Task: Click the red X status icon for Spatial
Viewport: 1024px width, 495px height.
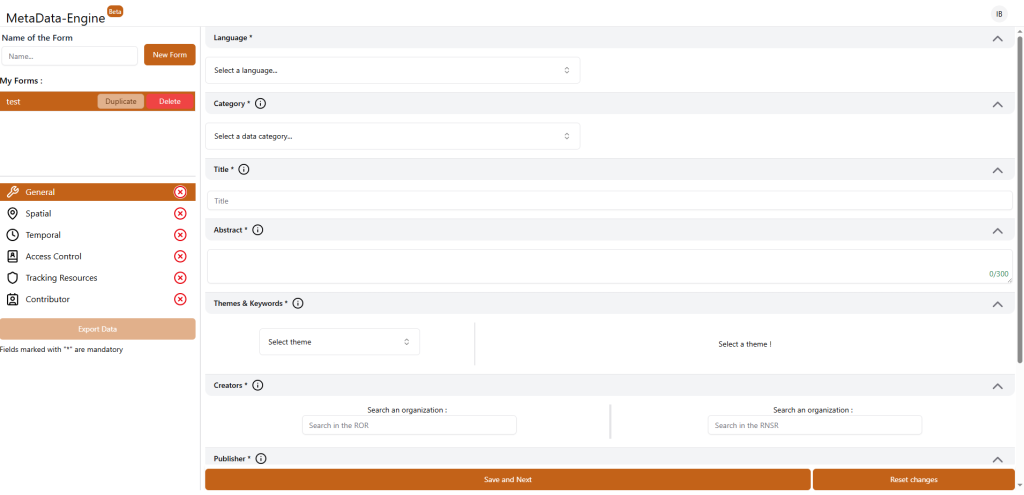Action: click(180, 214)
